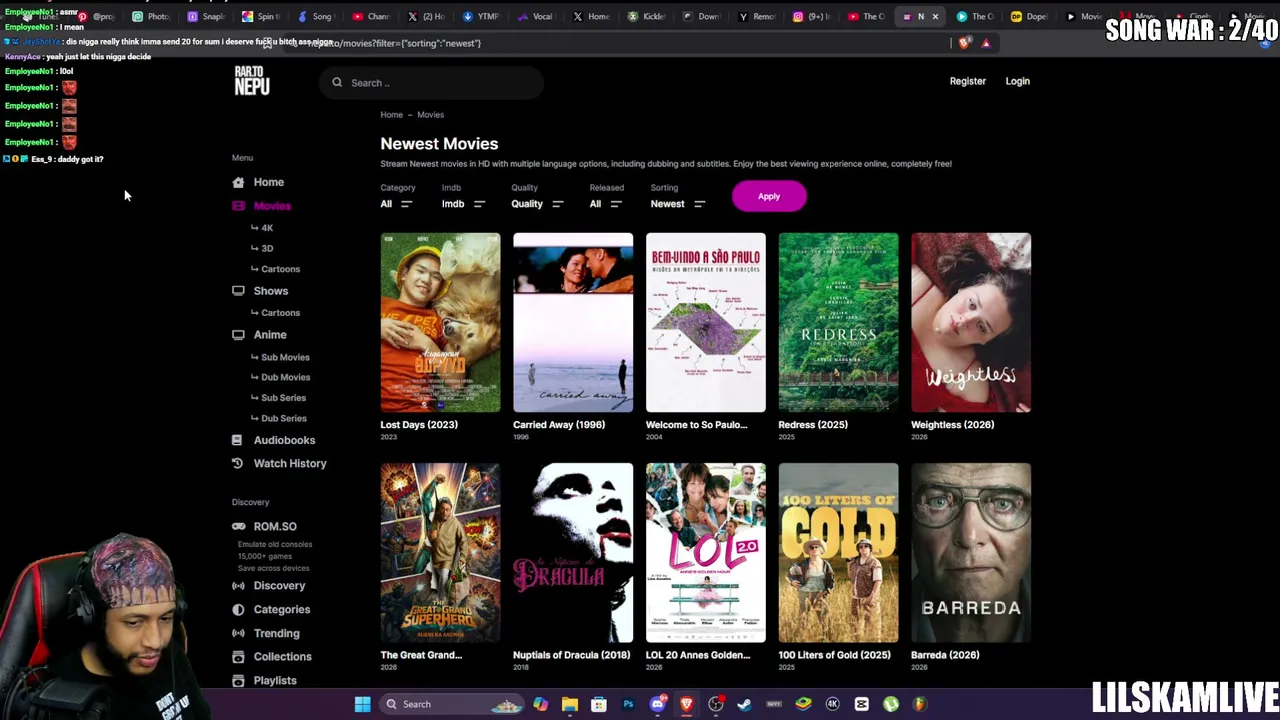Open the Barreda (2026) poster
Image resolution: width=1280 pixels, height=720 pixels.
pos(971,553)
